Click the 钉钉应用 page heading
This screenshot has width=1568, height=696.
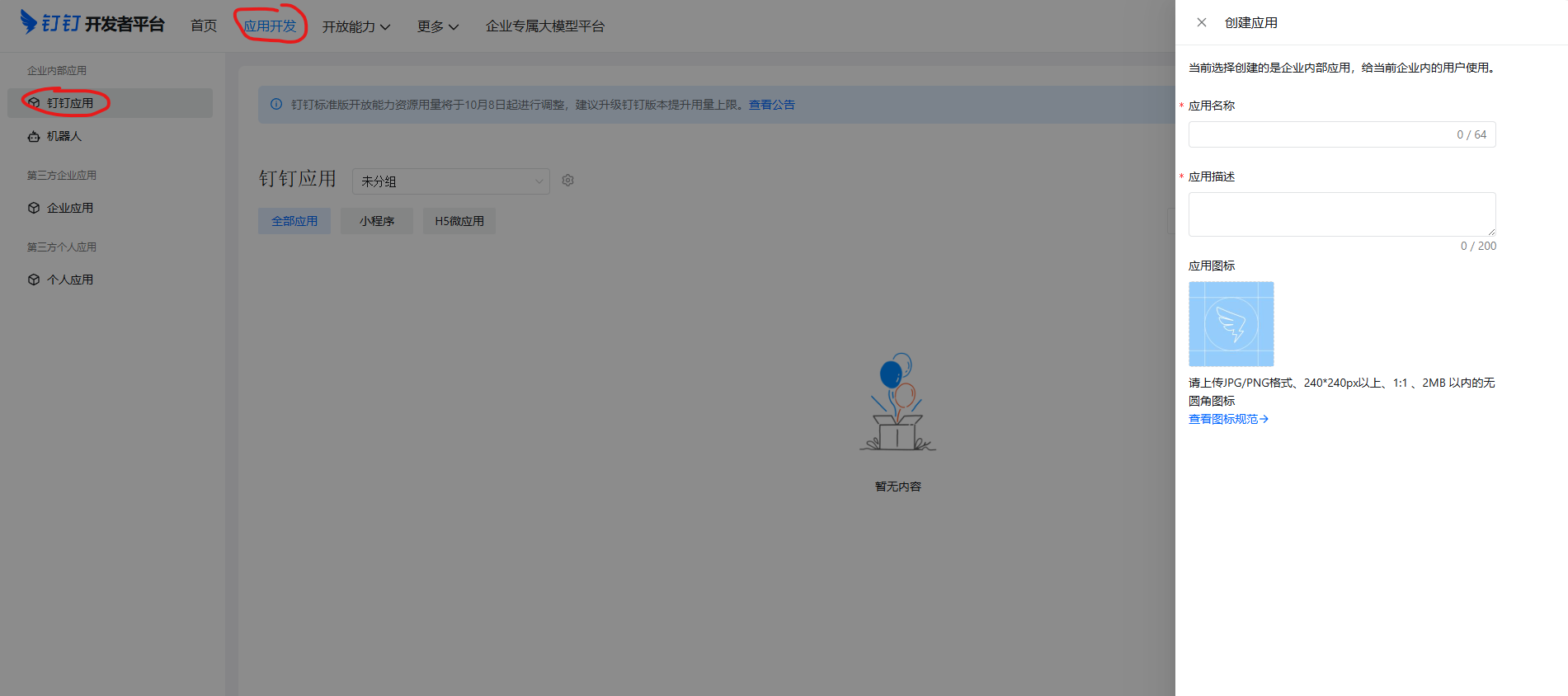[x=298, y=179]
